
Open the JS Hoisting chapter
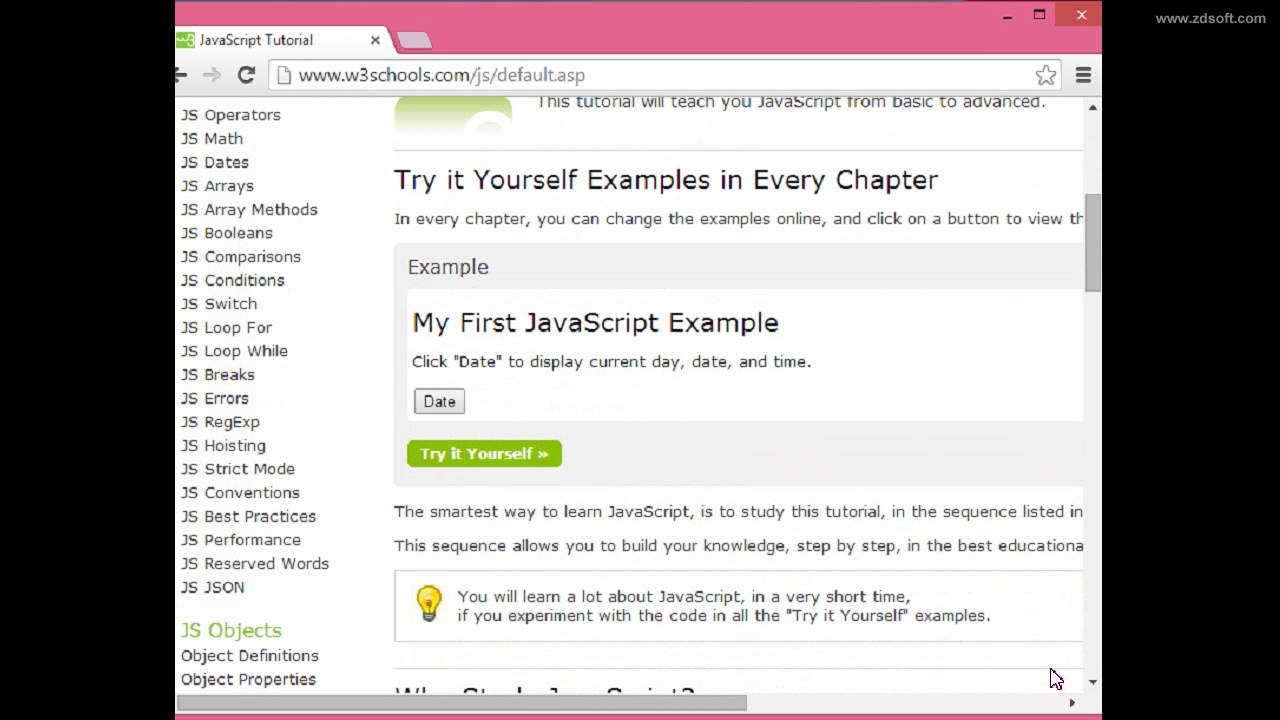223,446
